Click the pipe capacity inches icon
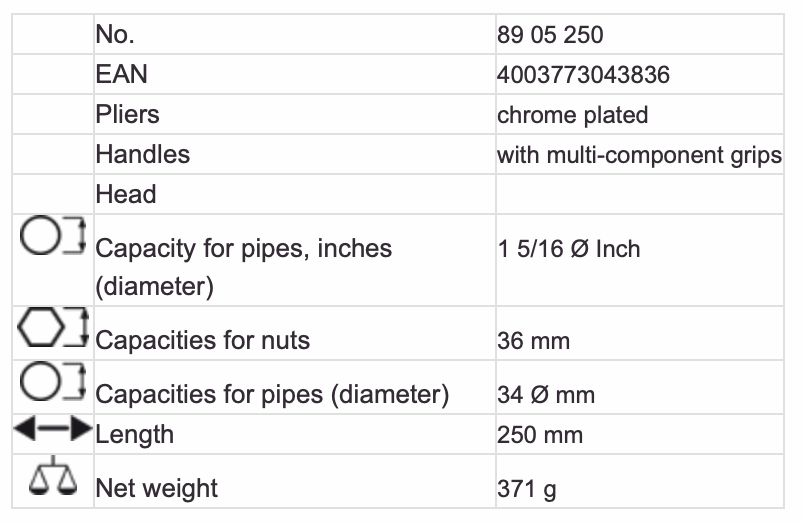 [54, 236]
